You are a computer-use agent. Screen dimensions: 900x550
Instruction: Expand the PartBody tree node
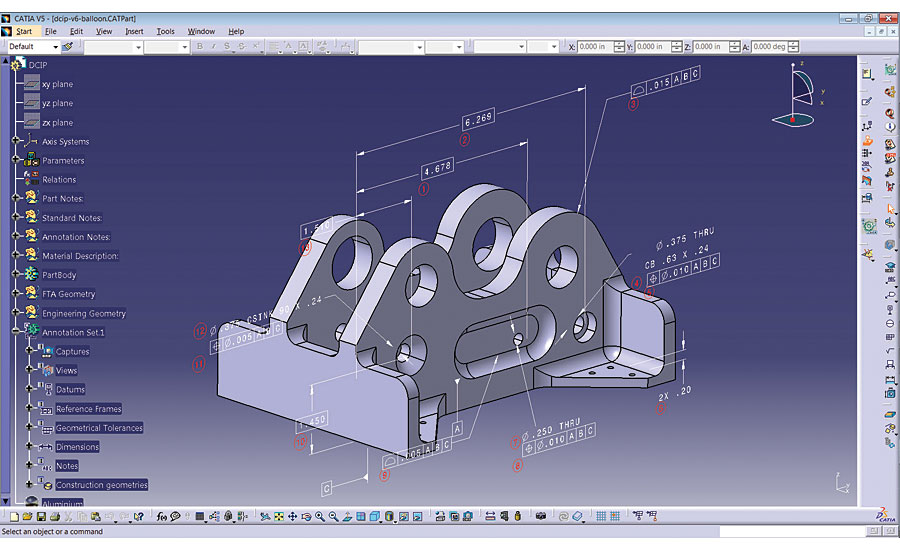coord(16,274)
